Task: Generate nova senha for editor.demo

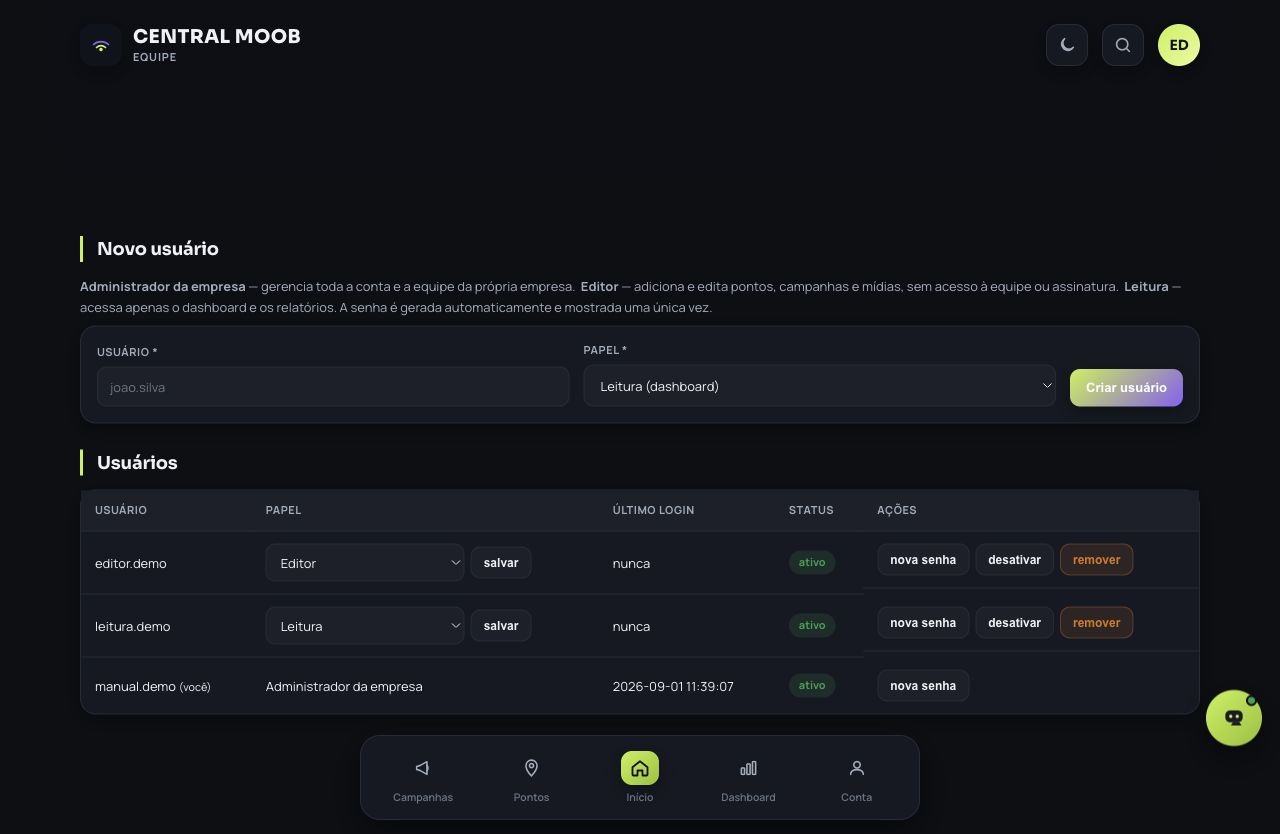Action: 923,560
